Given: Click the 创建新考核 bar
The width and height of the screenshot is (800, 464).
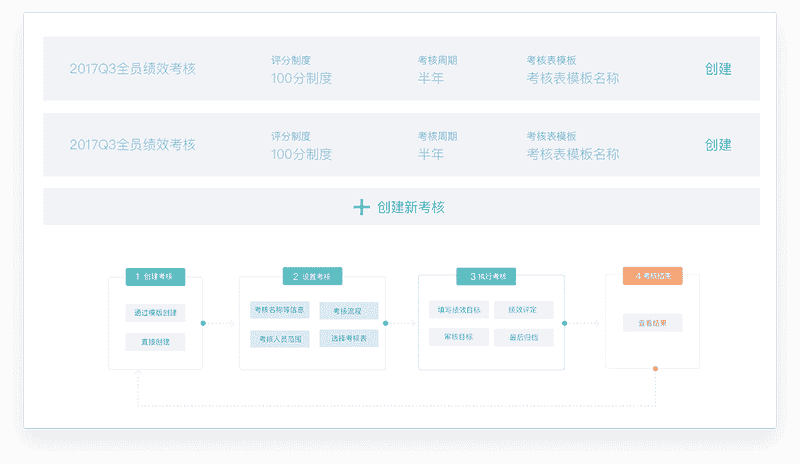Looking at the screenshot, I should coord(401,207).
